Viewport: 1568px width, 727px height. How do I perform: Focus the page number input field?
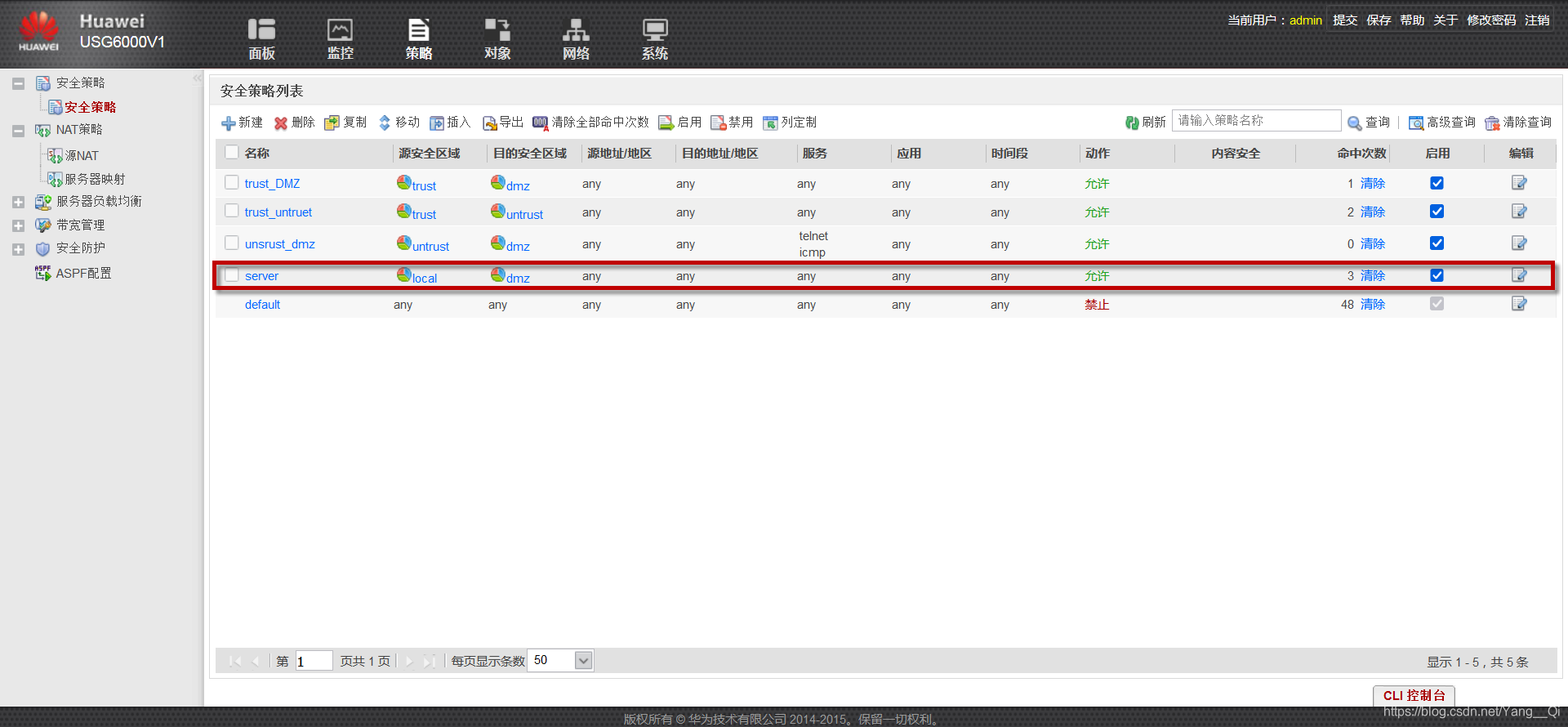coord(314,661)
